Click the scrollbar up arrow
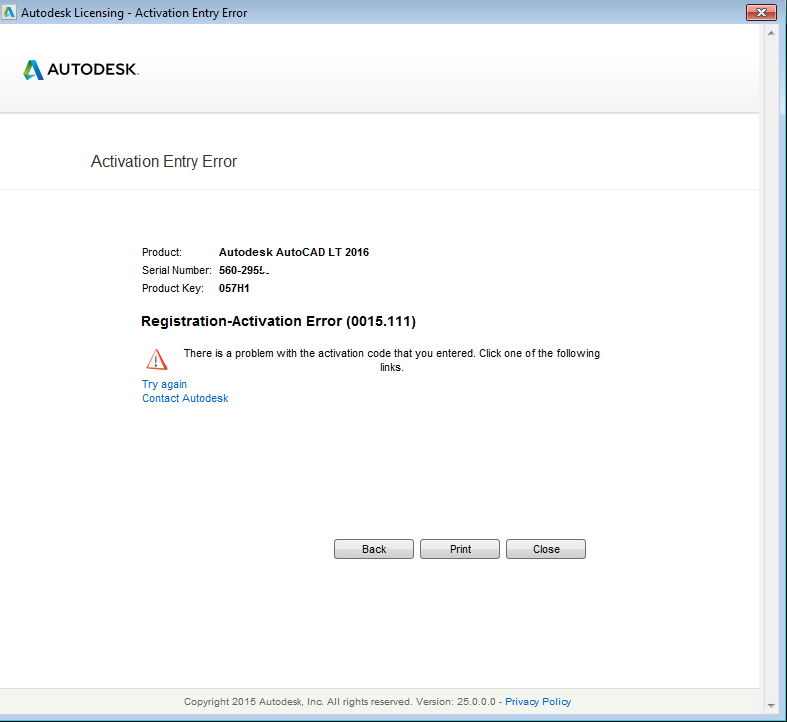 [771, 33]
